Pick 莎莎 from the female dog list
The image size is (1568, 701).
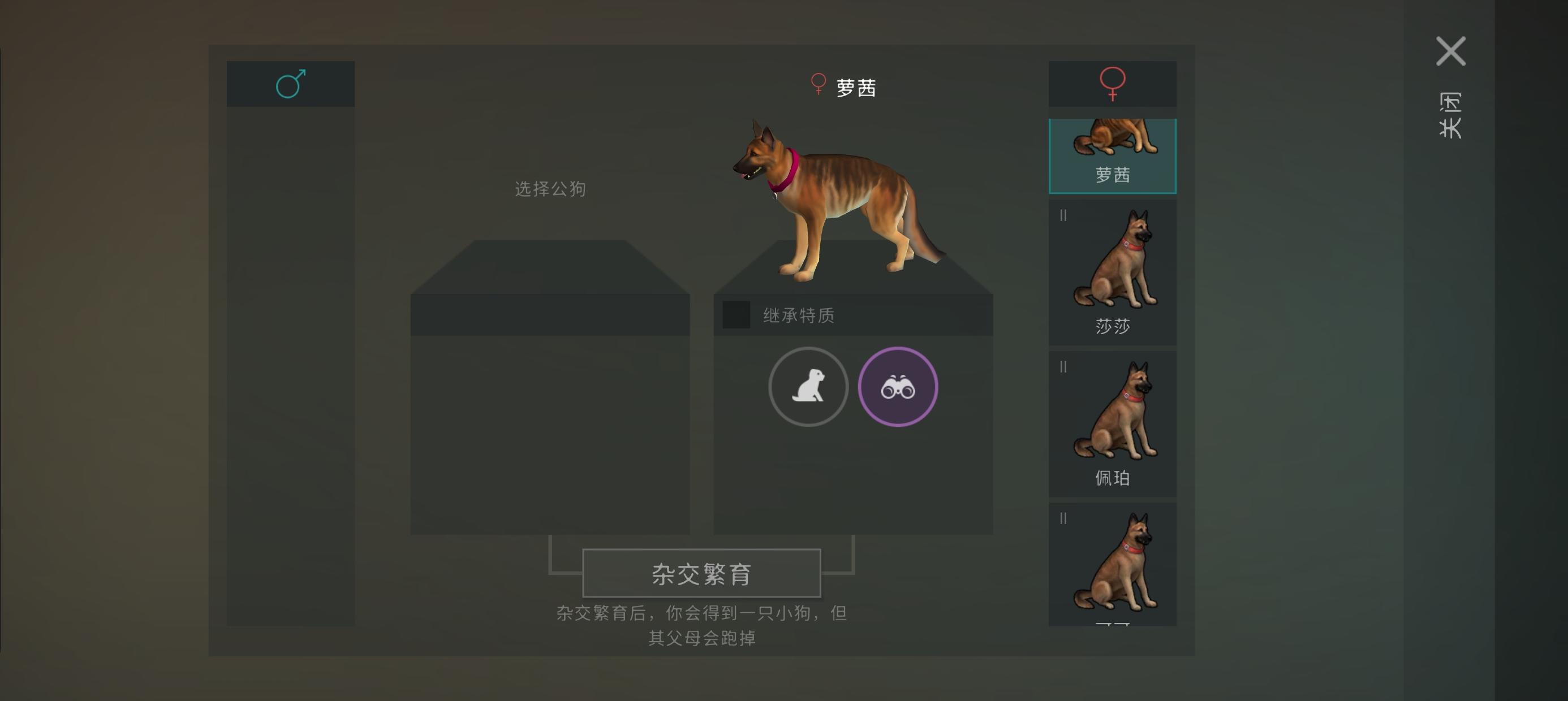(x=1112, y=272)
